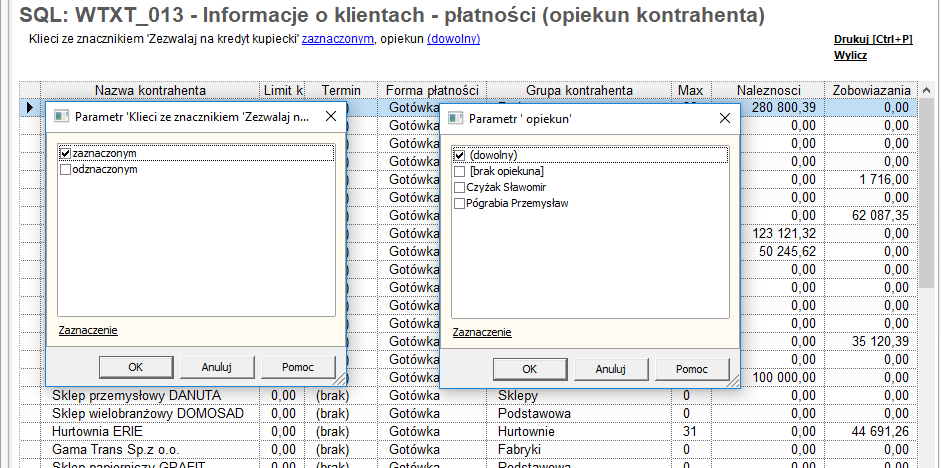Viewport: 941px width, 468px height.
Task: Click the Naleznosci value 280 800,39
Action: click(783, 107)
